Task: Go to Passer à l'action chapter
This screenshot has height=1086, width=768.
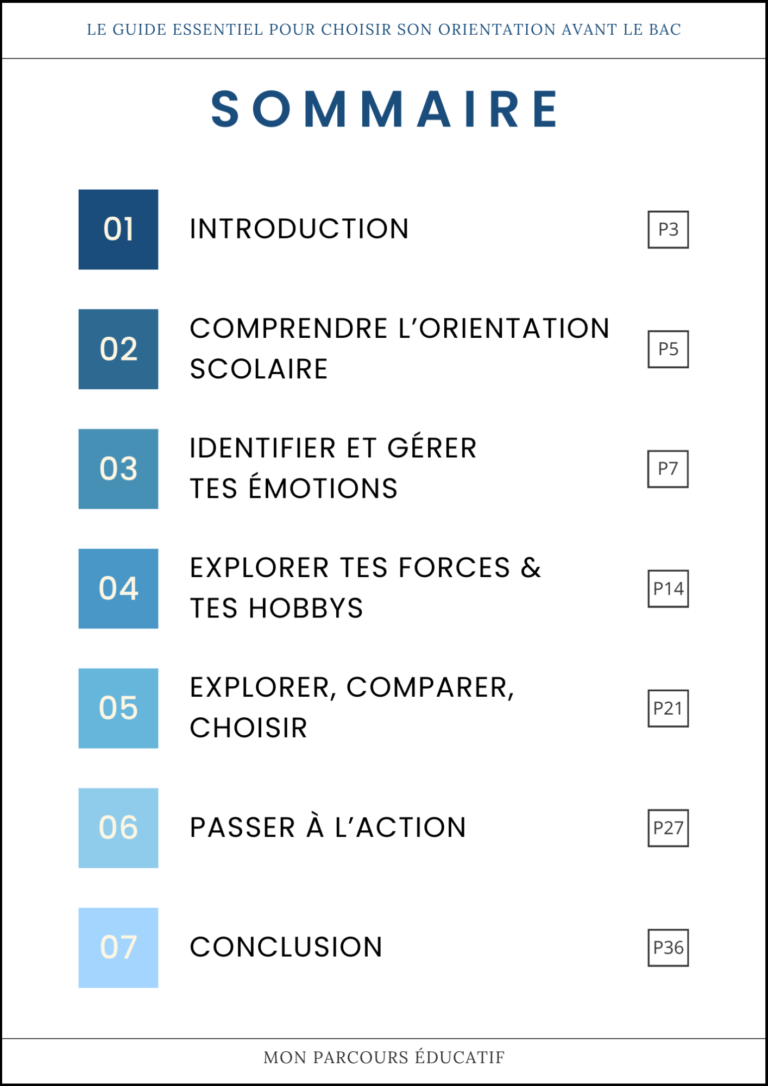Action: [x=328, y=828]
